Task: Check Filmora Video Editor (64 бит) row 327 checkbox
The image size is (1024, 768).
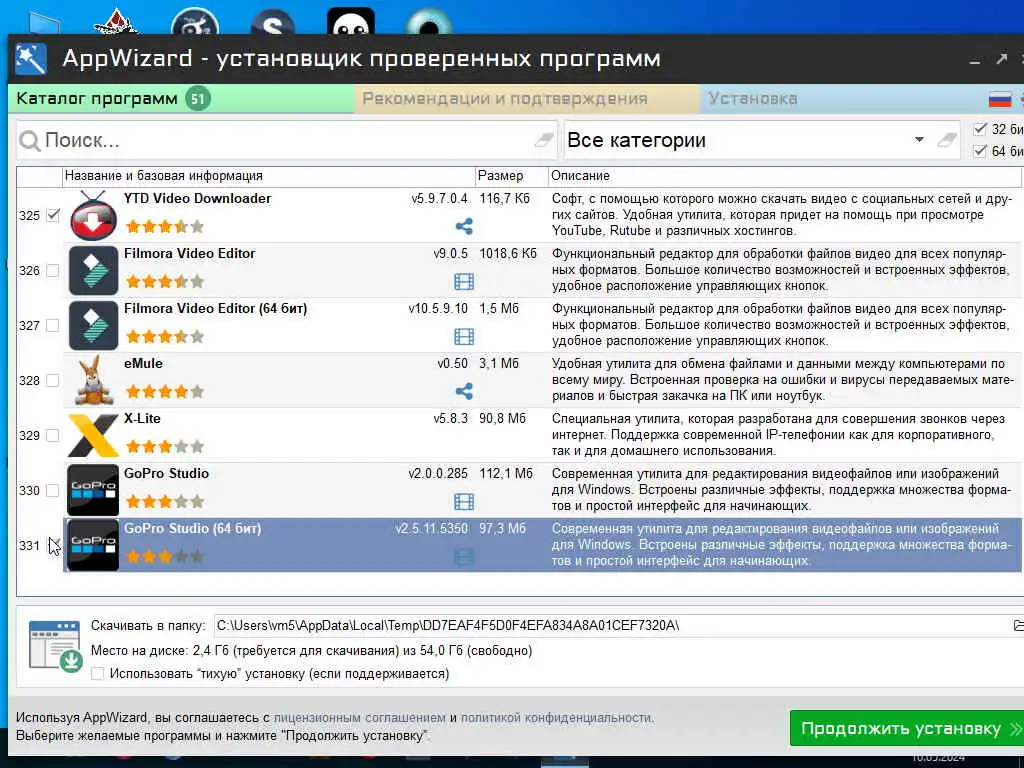Action: pos(53,325)
